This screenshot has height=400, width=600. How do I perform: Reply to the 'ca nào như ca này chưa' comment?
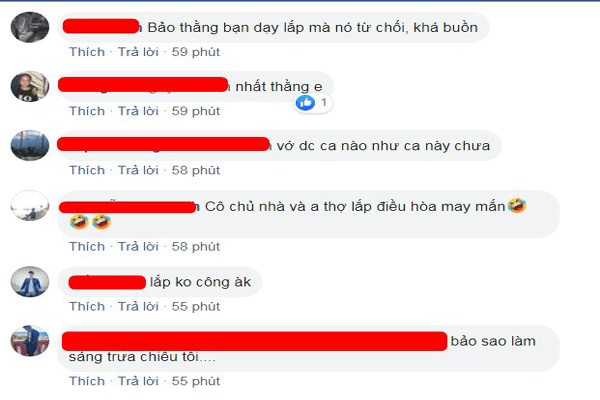coord(138,170)
